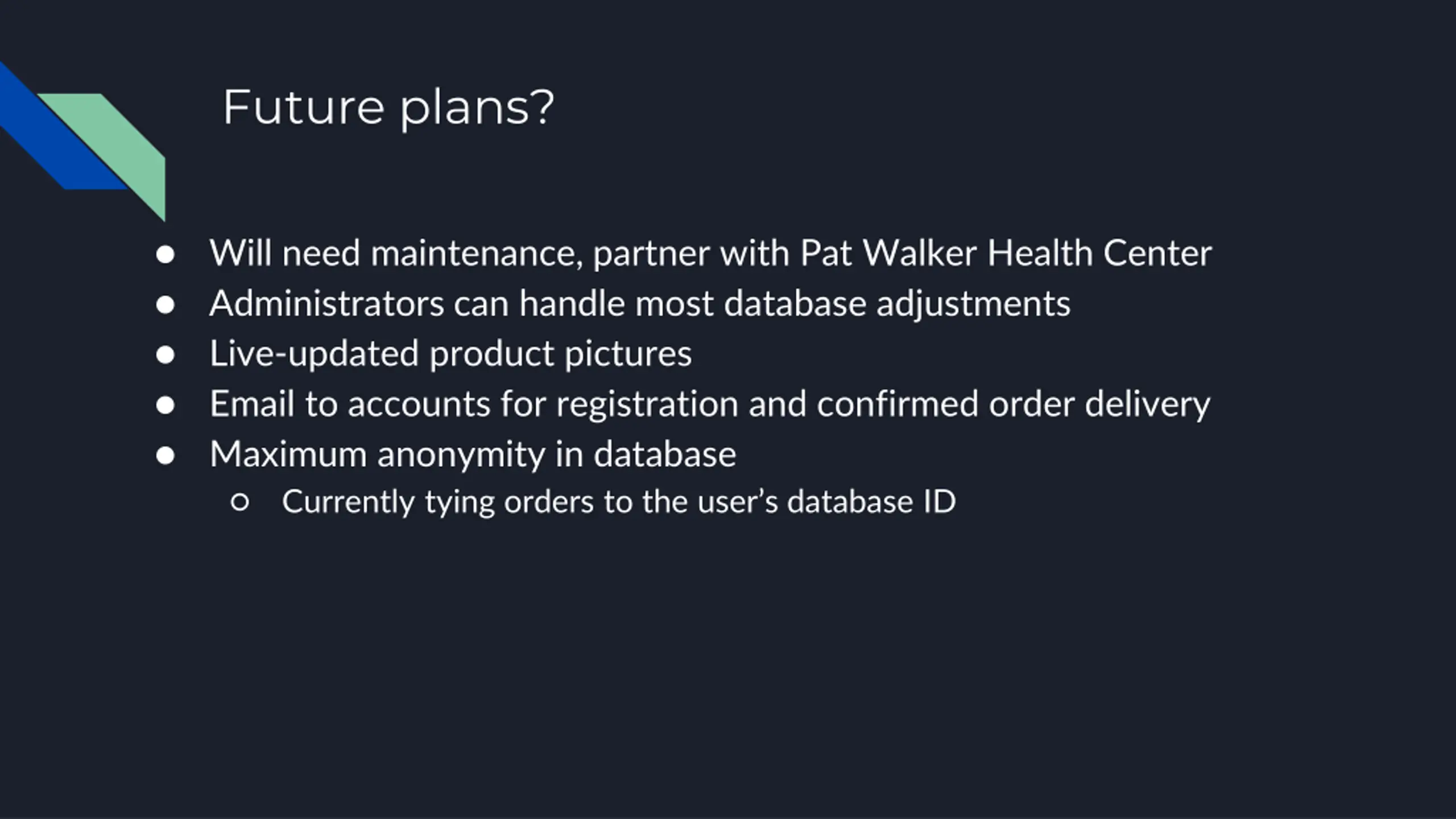Image resolution: width=1456 pixels, height=819 pixels.
Task: Click the 'Live-updated product pictures' line
Action: coord(450,354)
